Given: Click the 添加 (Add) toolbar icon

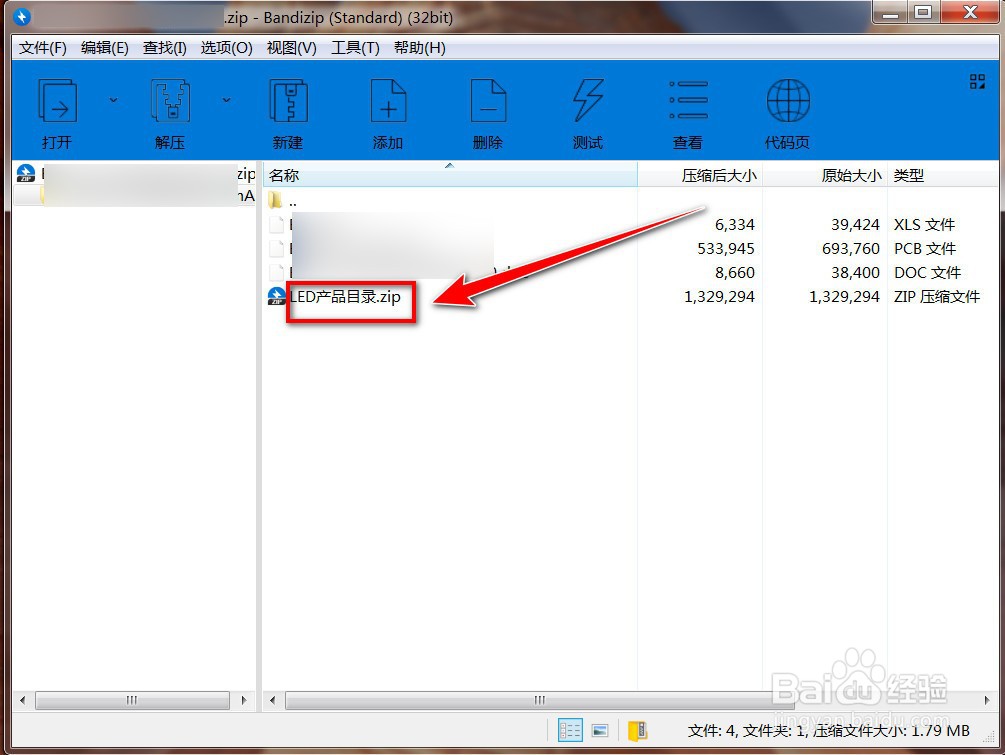Looking at the screenshot, I should 388,101.
